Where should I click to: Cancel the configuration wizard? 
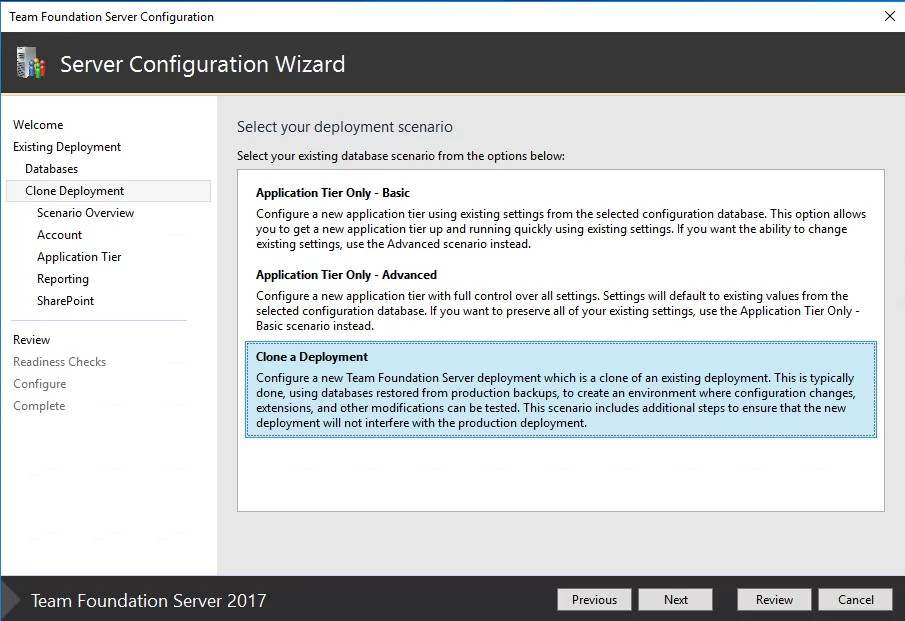pyautogui.click(x=855, y=600)
